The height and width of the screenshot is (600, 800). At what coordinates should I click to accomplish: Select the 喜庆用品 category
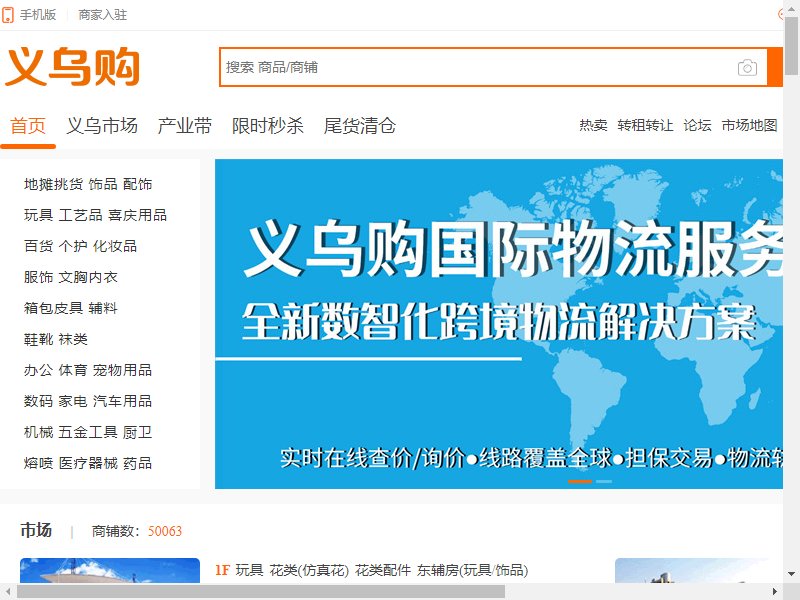point(138,215)
